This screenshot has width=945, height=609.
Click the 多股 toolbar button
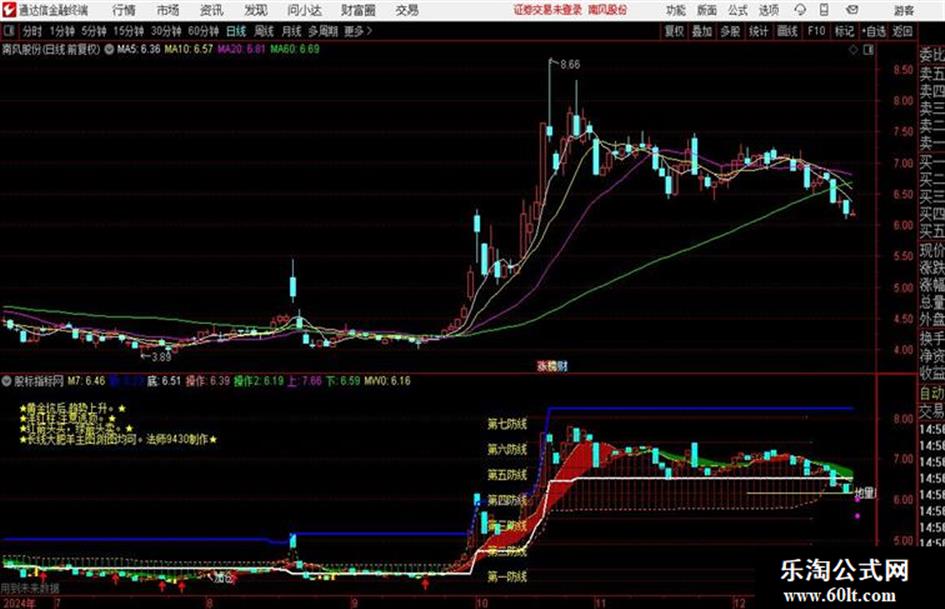730,31
